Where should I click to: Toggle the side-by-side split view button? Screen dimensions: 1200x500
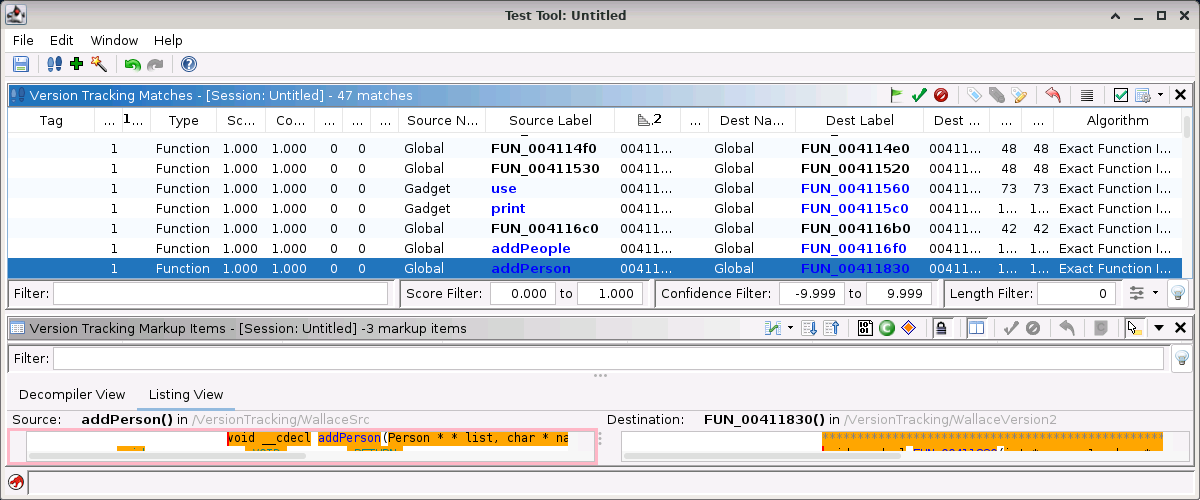coord(977,327)
